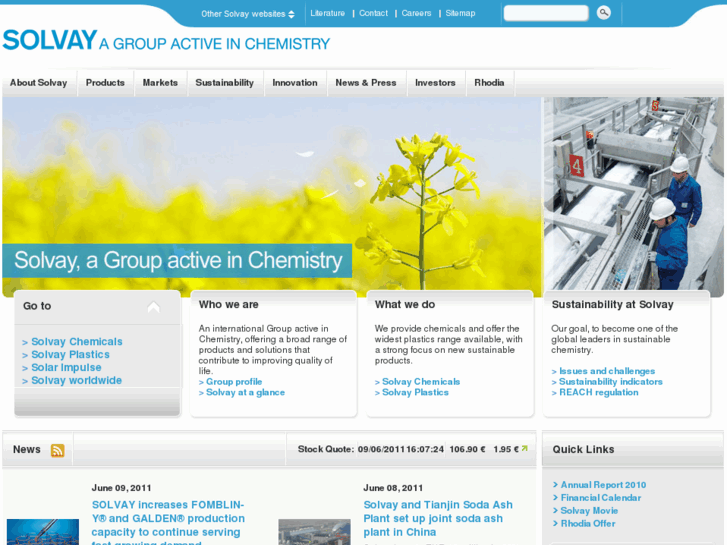Click the stock quote timestamp 09/06/2011 16:07:24

[401, 449]
